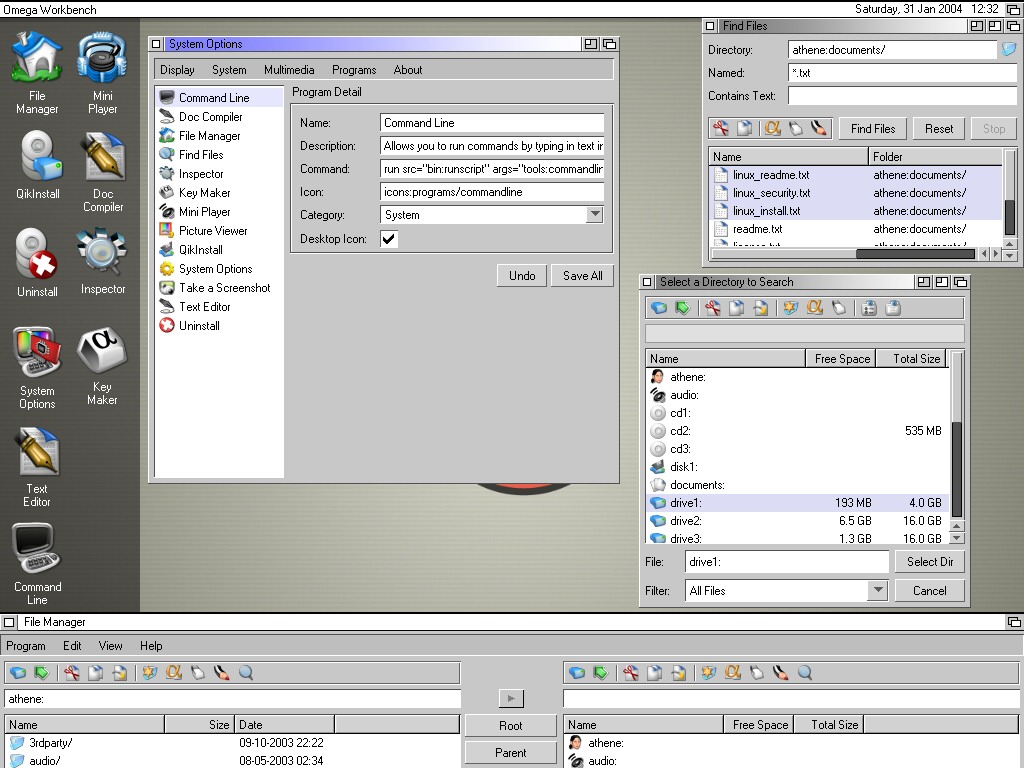The image size is (1024, 768).
Task: Uncheck the Desktop Icon checkbox
Action: tap(389, 239)
